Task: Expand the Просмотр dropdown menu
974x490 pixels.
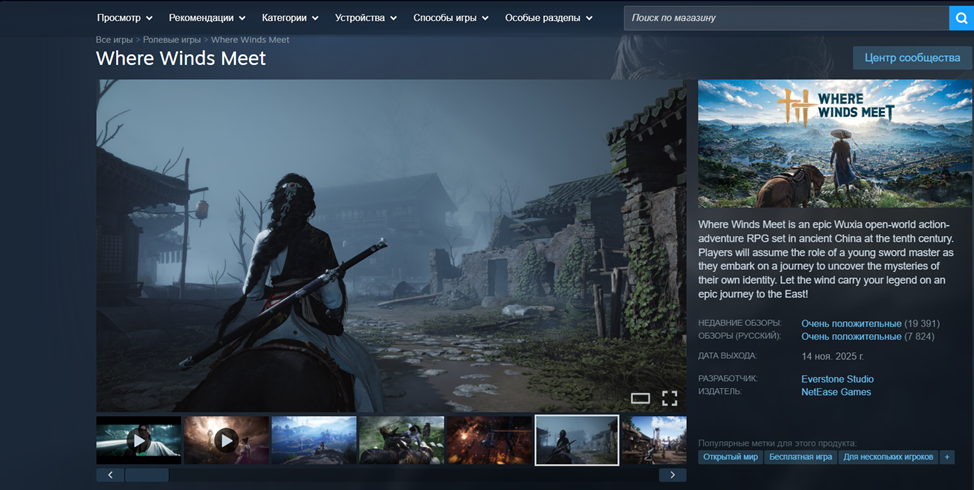Action: [x=125, y=18]
